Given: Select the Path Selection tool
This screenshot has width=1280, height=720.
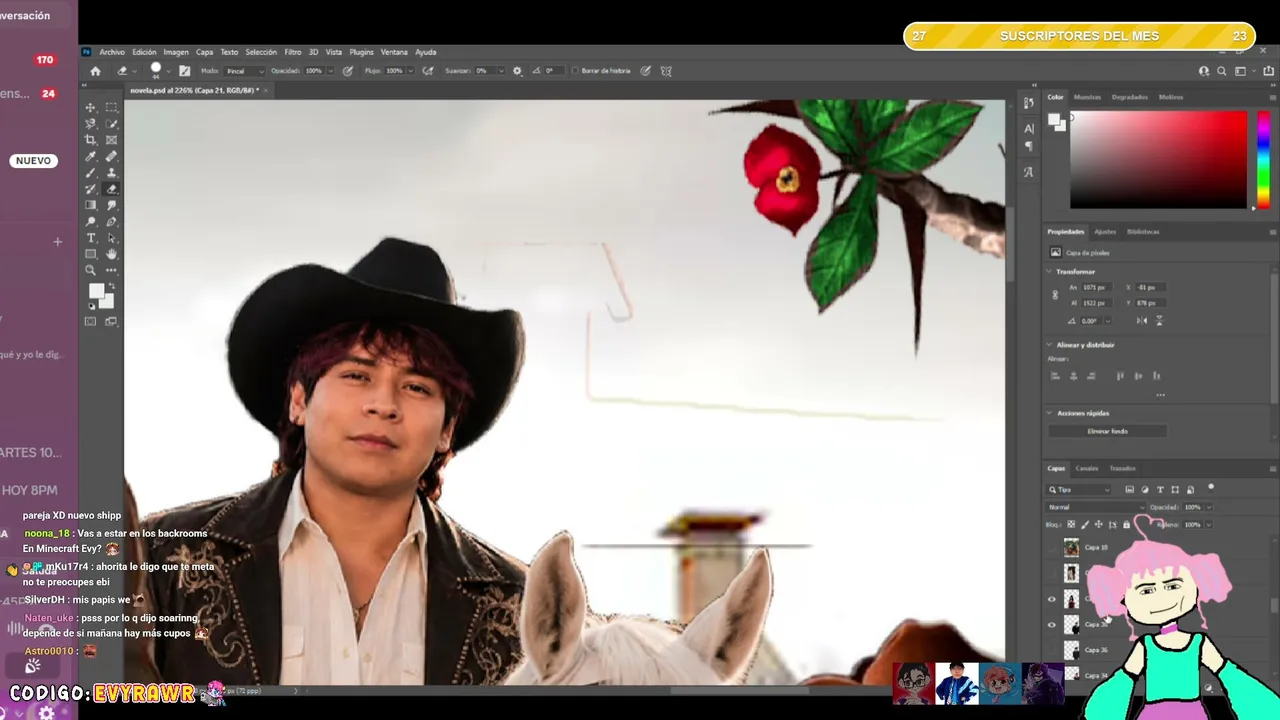Looking at the screenshot, I should pos(111,238).
